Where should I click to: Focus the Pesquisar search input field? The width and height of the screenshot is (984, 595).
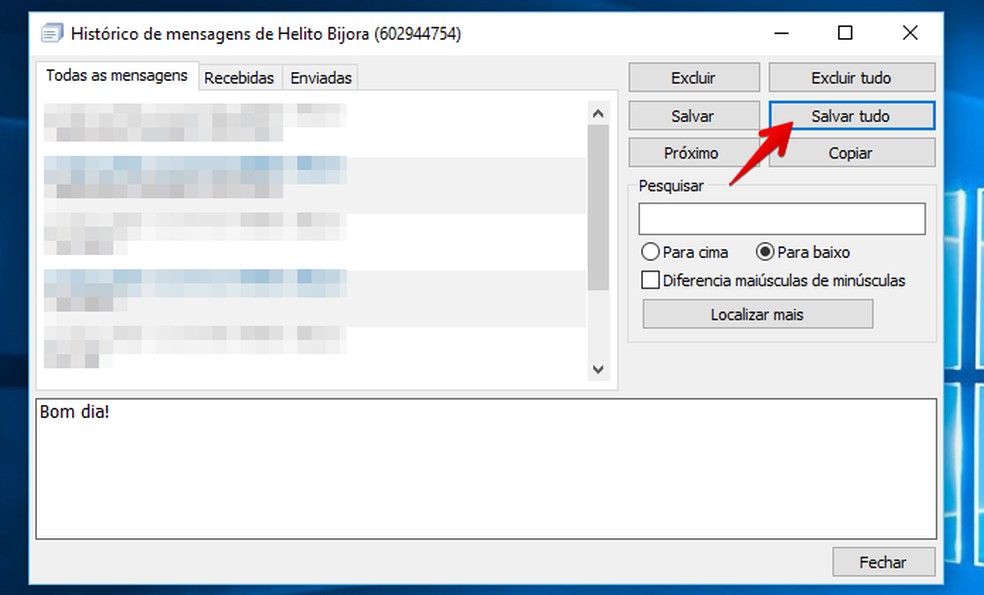click(x=782, y=218)
